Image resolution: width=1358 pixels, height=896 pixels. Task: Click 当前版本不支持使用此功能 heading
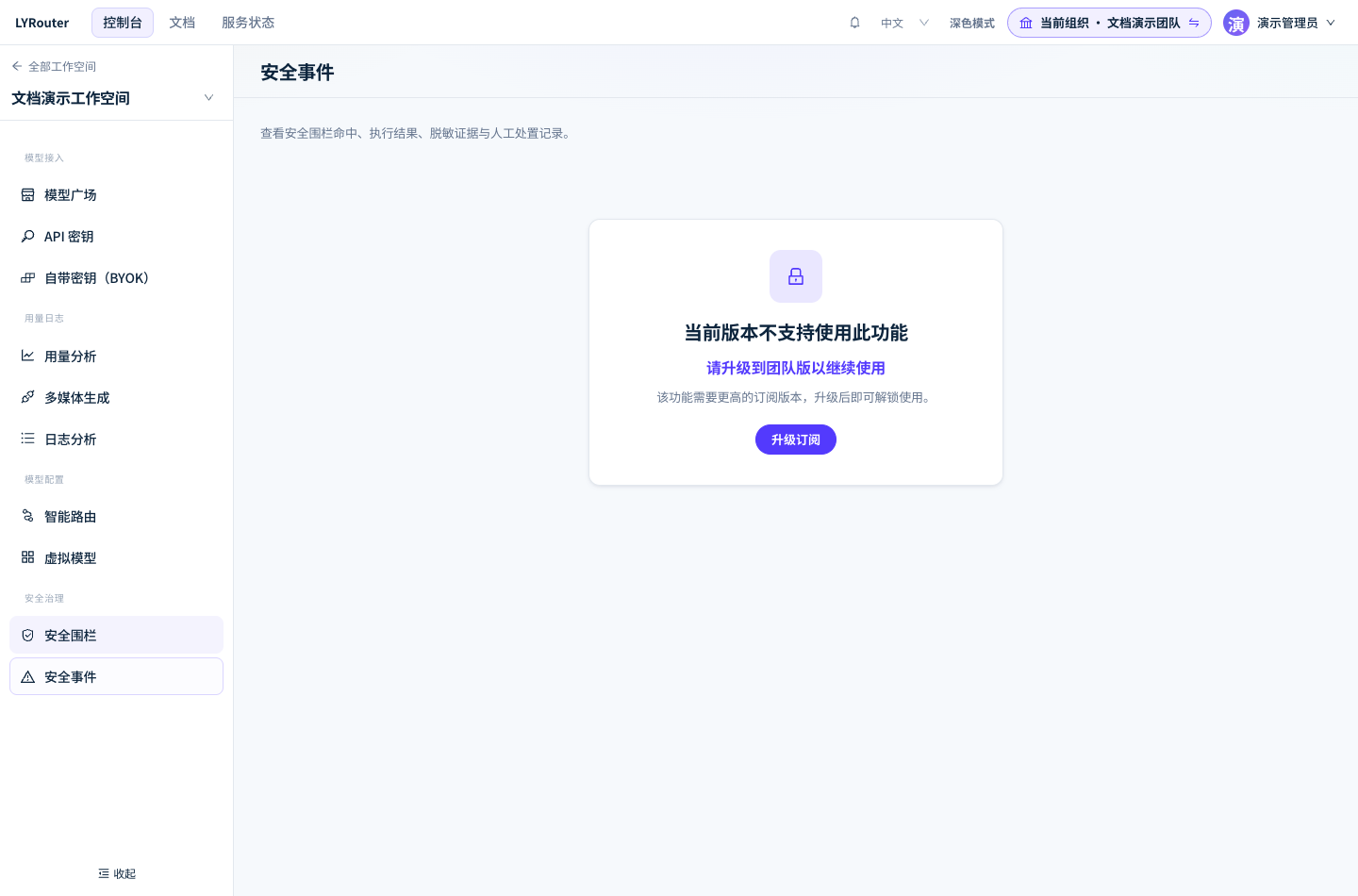click(x=796, y=333)
